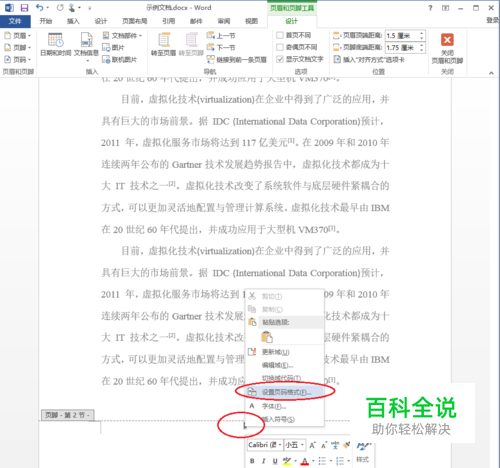Click the ribbon display options icon
This screenshot has width=500, height=468.
[x=445, y=8]
